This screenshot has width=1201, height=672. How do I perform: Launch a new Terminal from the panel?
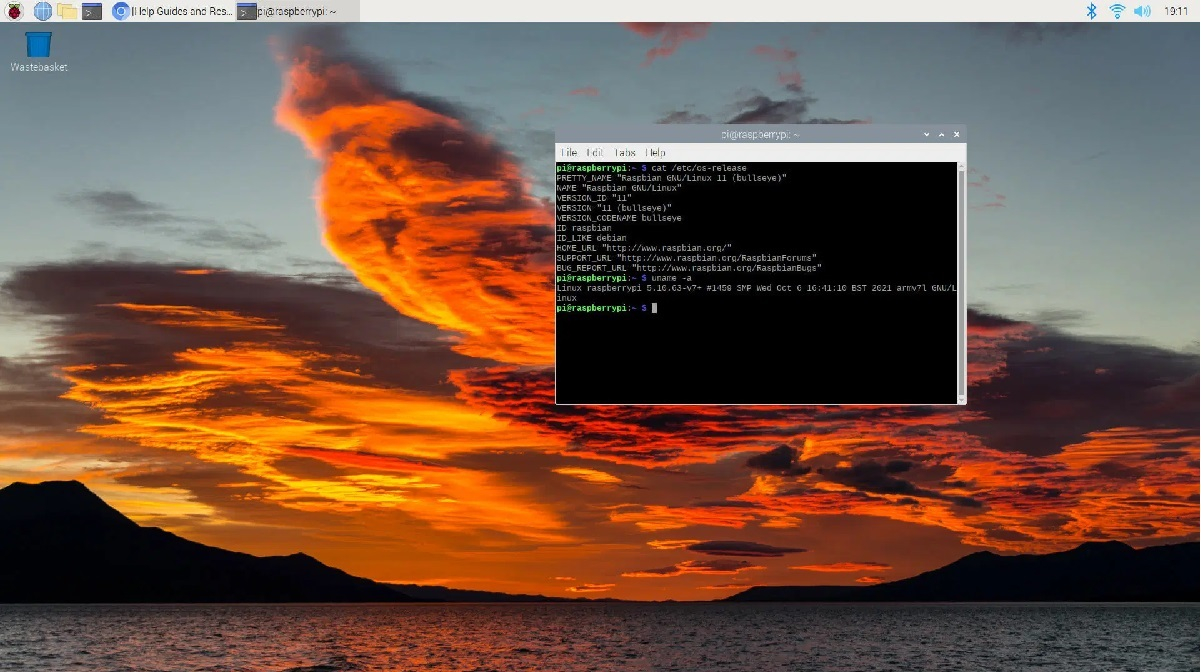coord(92,11)
